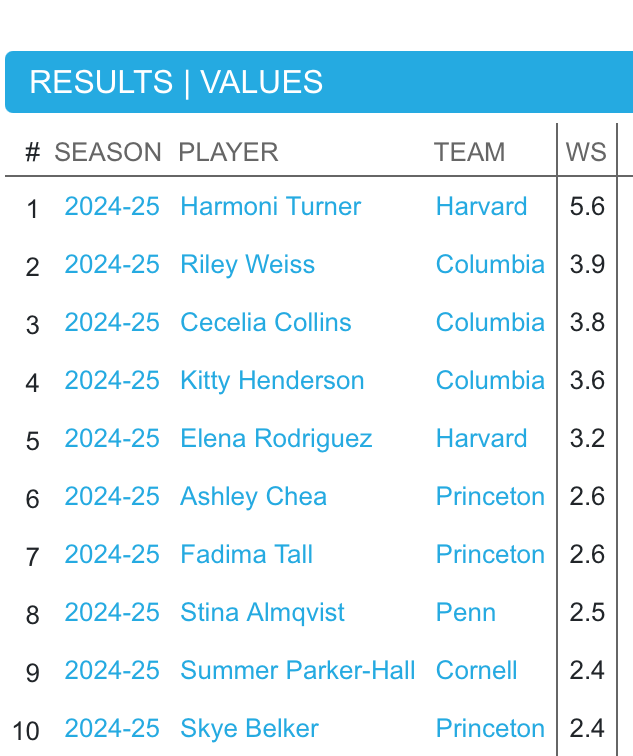Open Penn team page
The height and width of the screenshot is (756, 633).
pyautogui.click(x=466, y=613)
